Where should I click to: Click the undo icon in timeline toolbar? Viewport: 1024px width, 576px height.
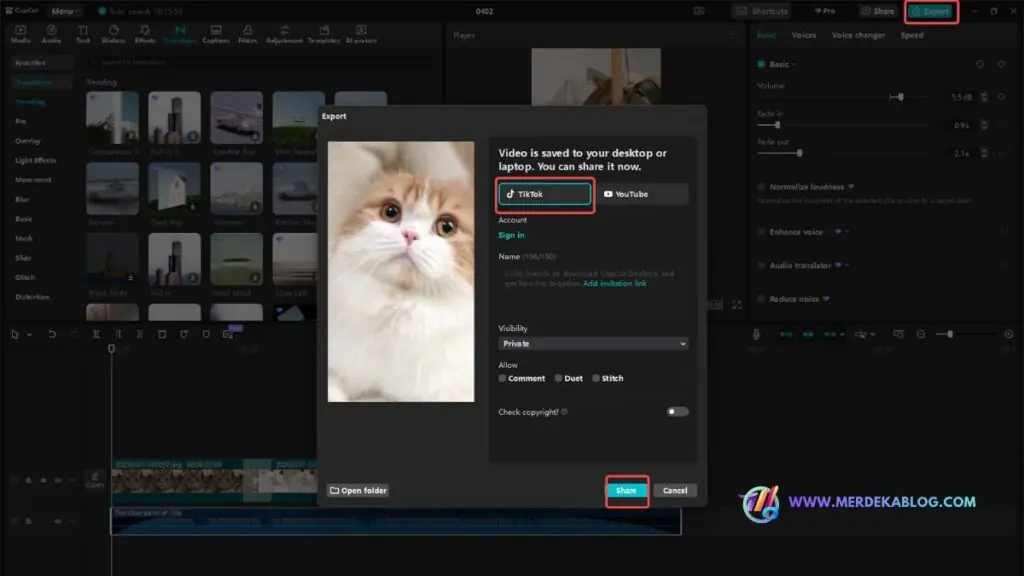52,334
